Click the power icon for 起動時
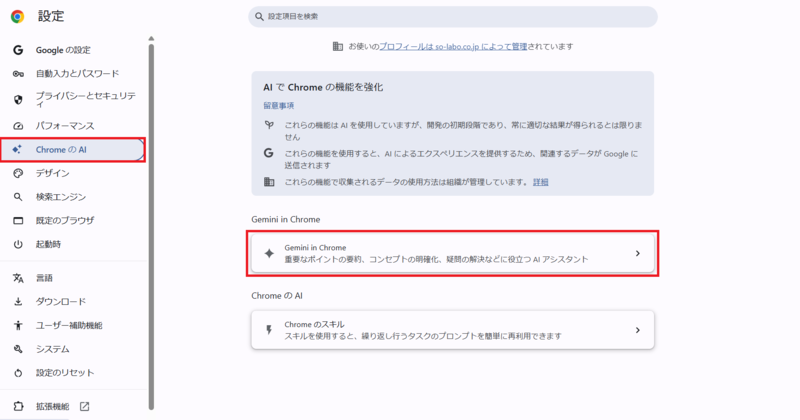 pyautogui.click(x=18, y=244)
